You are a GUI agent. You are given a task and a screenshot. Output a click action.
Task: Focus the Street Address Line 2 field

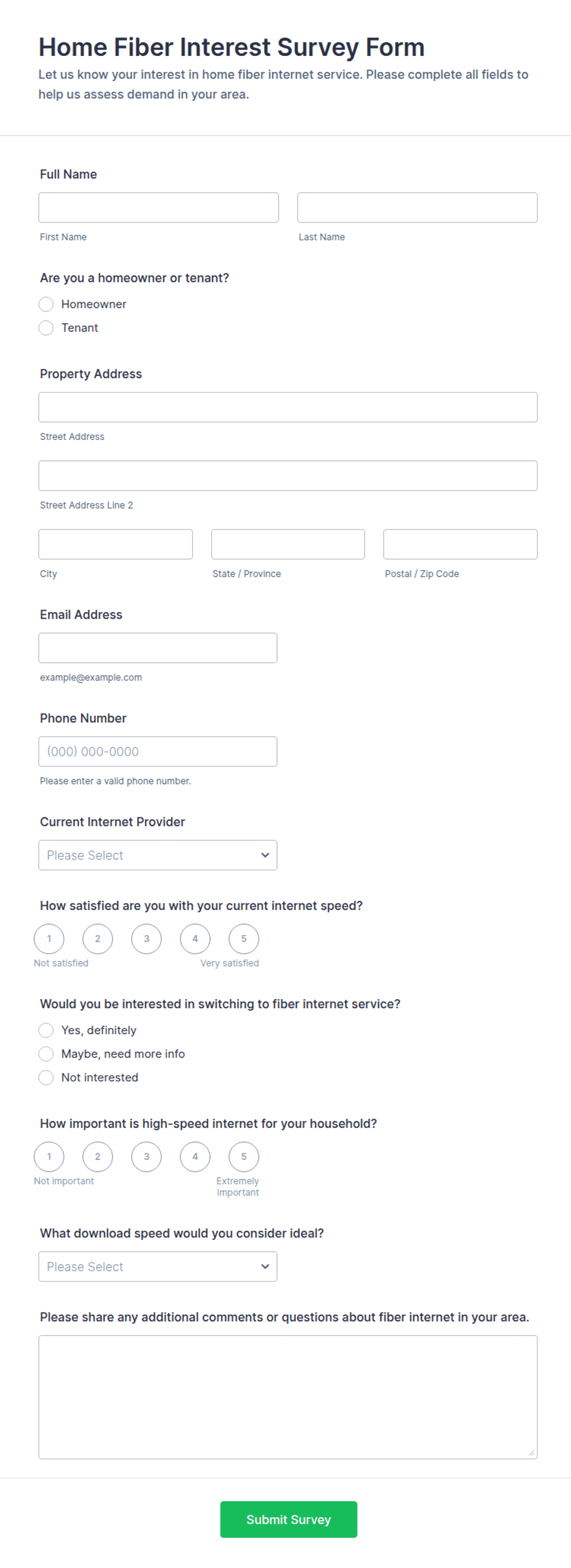(288, 475)
